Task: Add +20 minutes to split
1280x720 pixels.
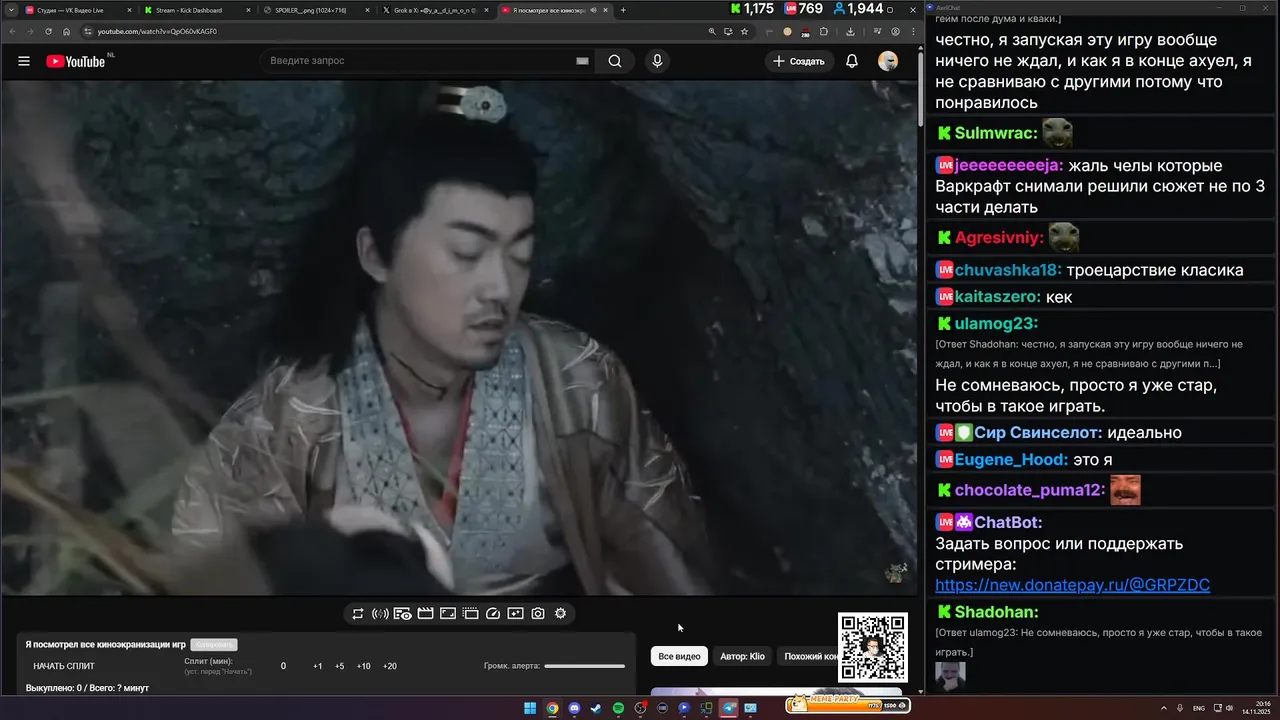Action: point(390,666)
